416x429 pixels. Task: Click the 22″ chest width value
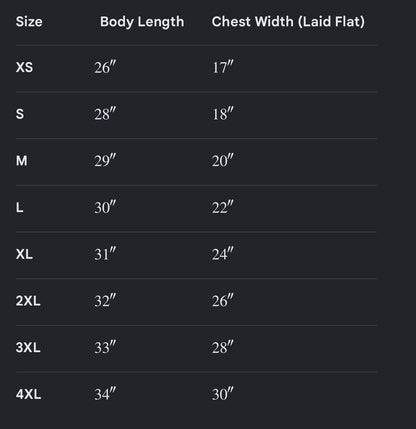click(223, 207)
